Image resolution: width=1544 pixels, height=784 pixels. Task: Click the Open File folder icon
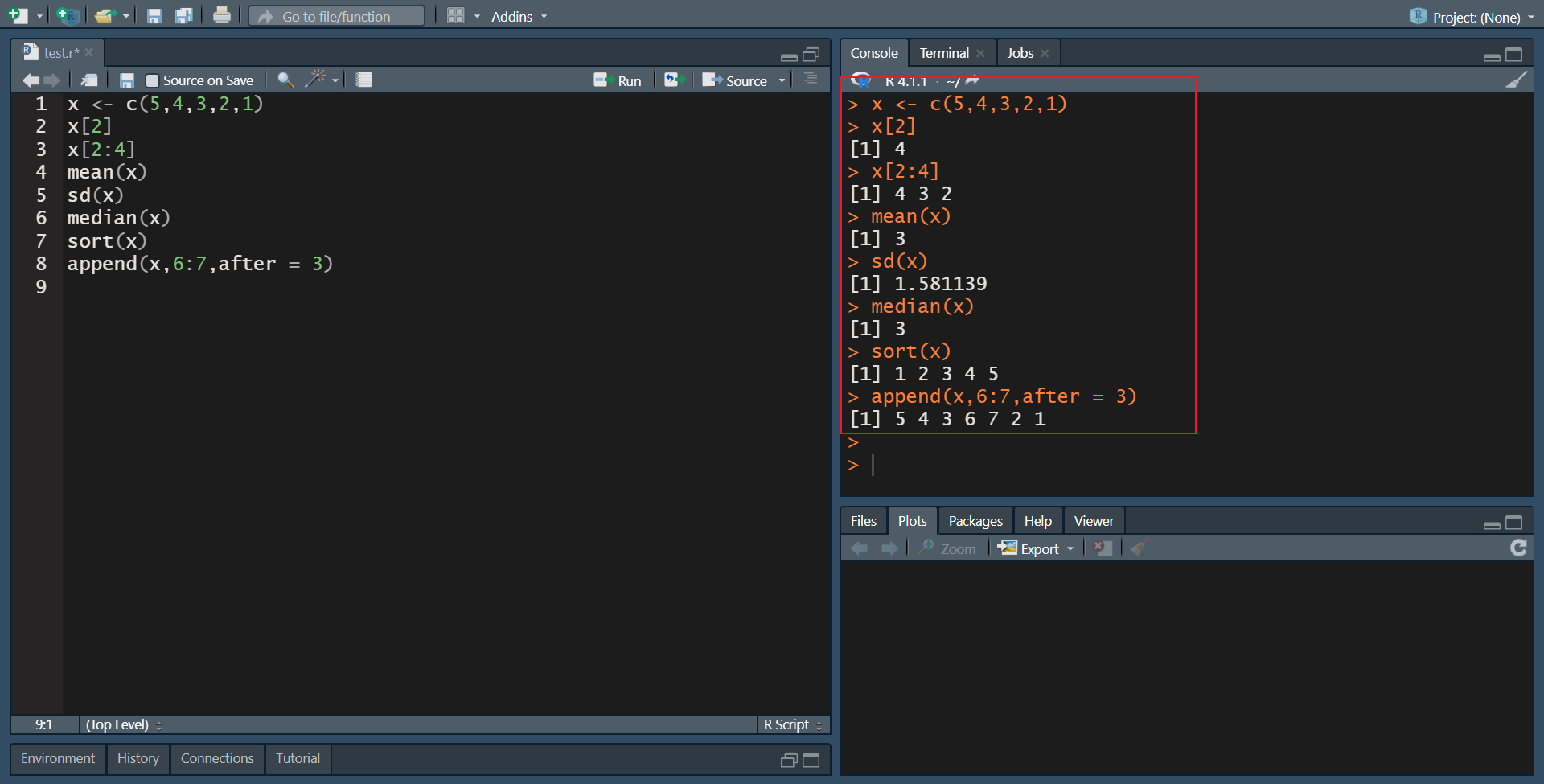(105, 15)
